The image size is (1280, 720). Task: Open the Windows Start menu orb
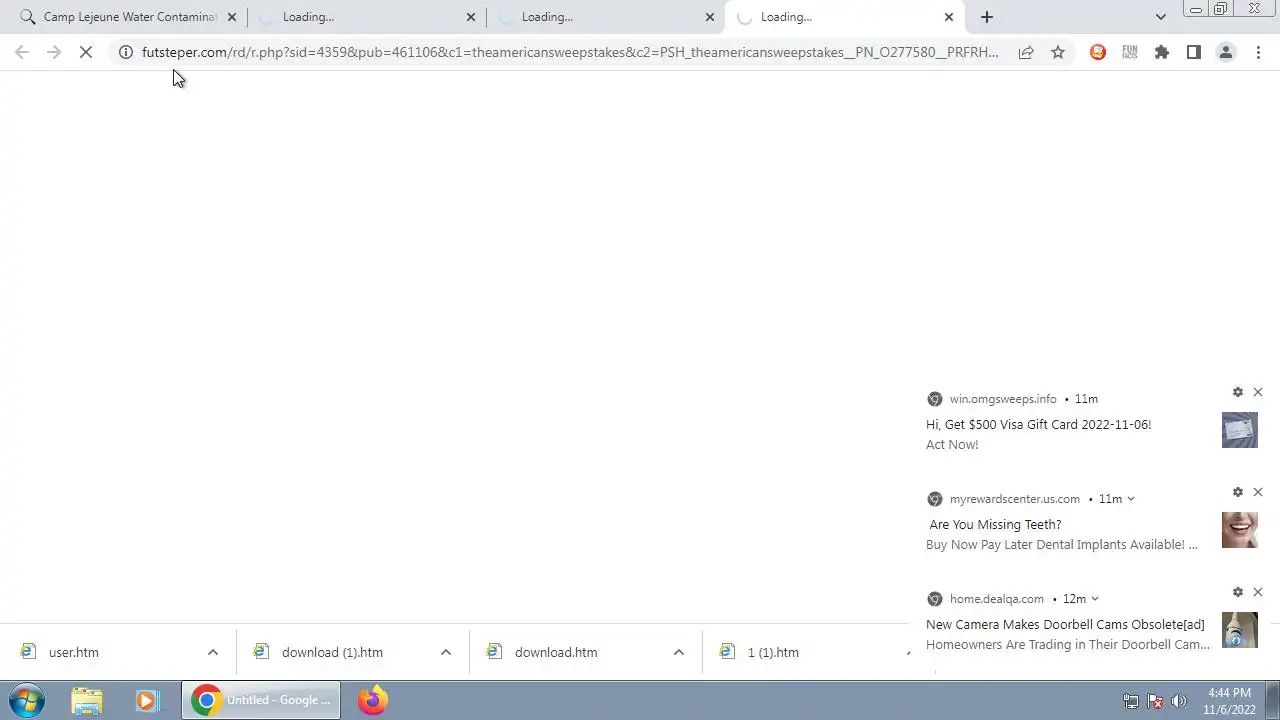click(x=27, y=701)
